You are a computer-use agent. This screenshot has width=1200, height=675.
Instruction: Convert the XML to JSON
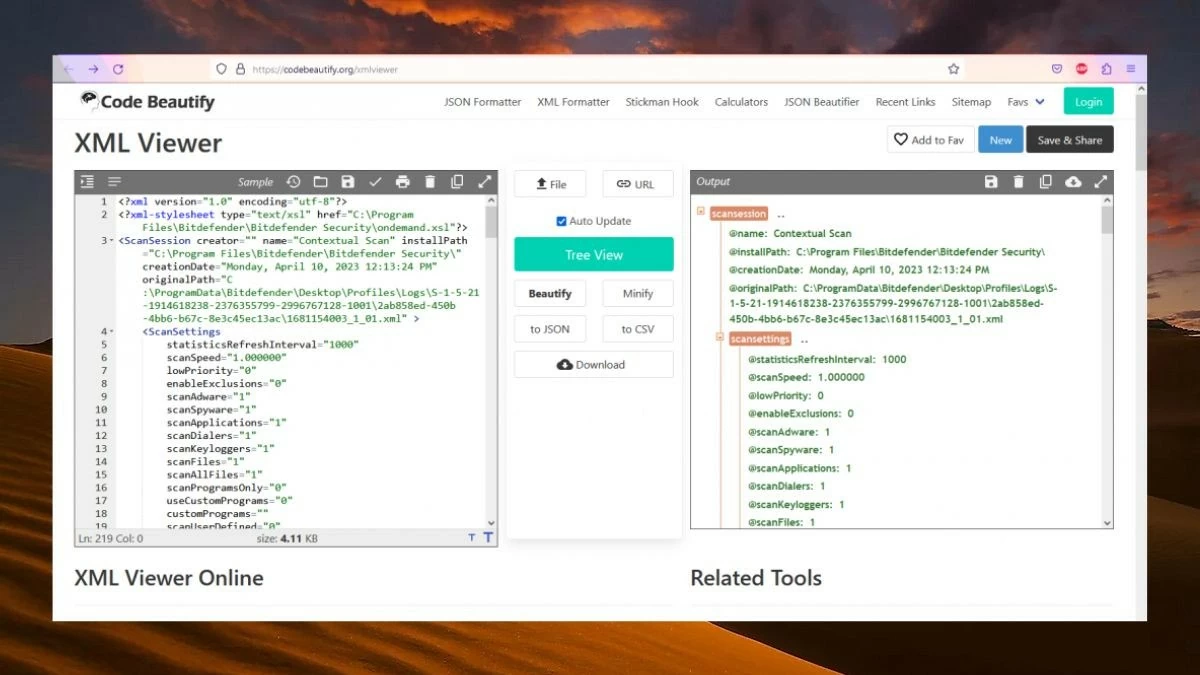[550, 328]
